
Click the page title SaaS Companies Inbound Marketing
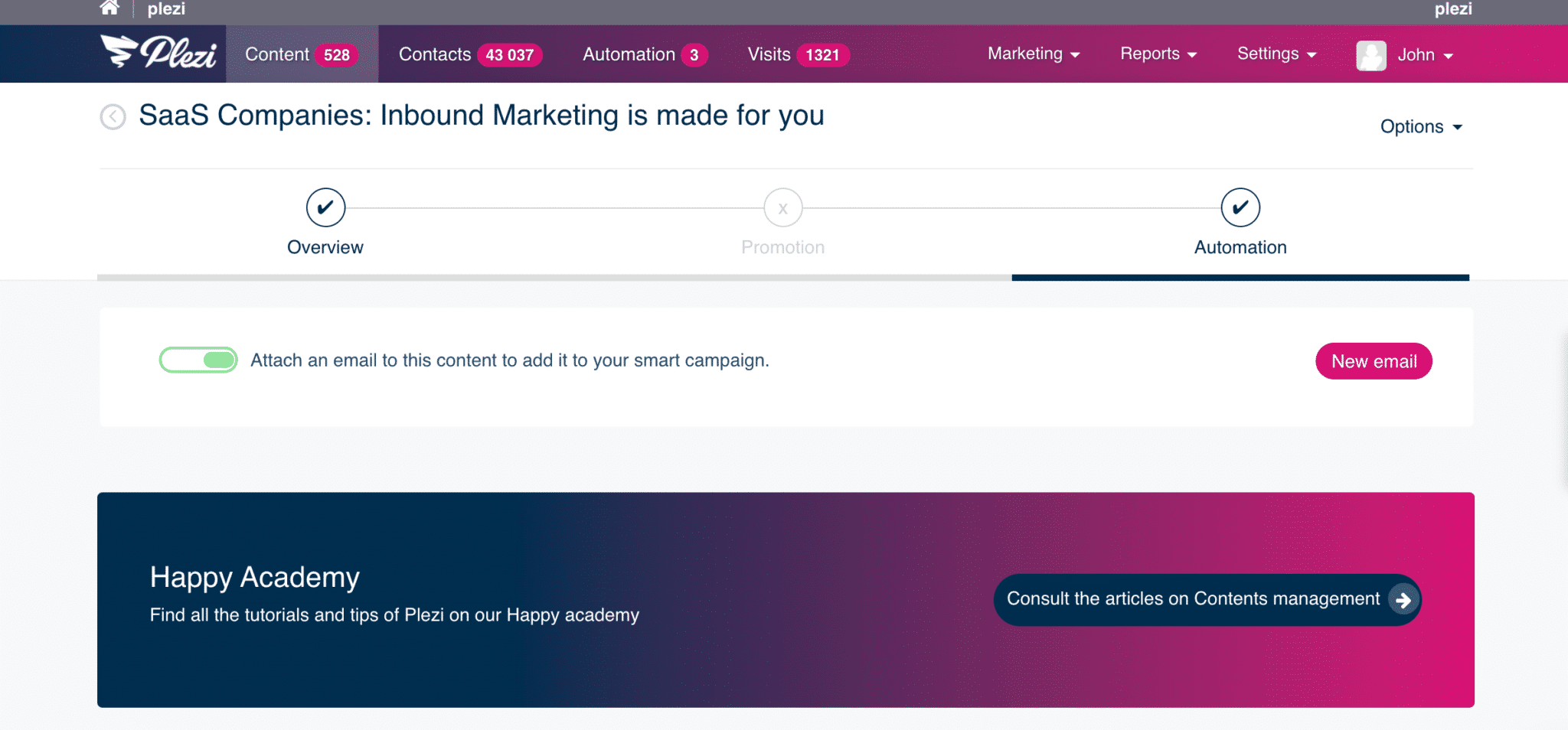click(x=482, y=116)
